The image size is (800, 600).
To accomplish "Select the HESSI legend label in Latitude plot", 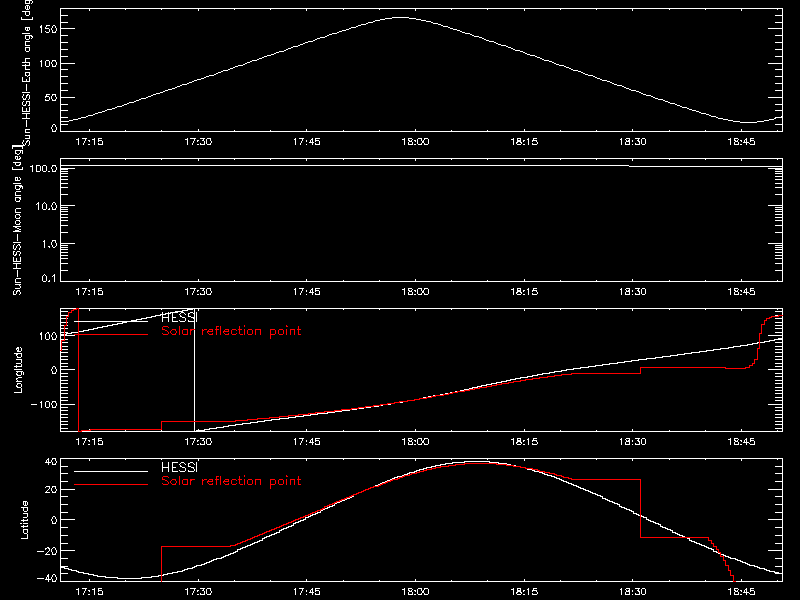I will coord(179,467).
